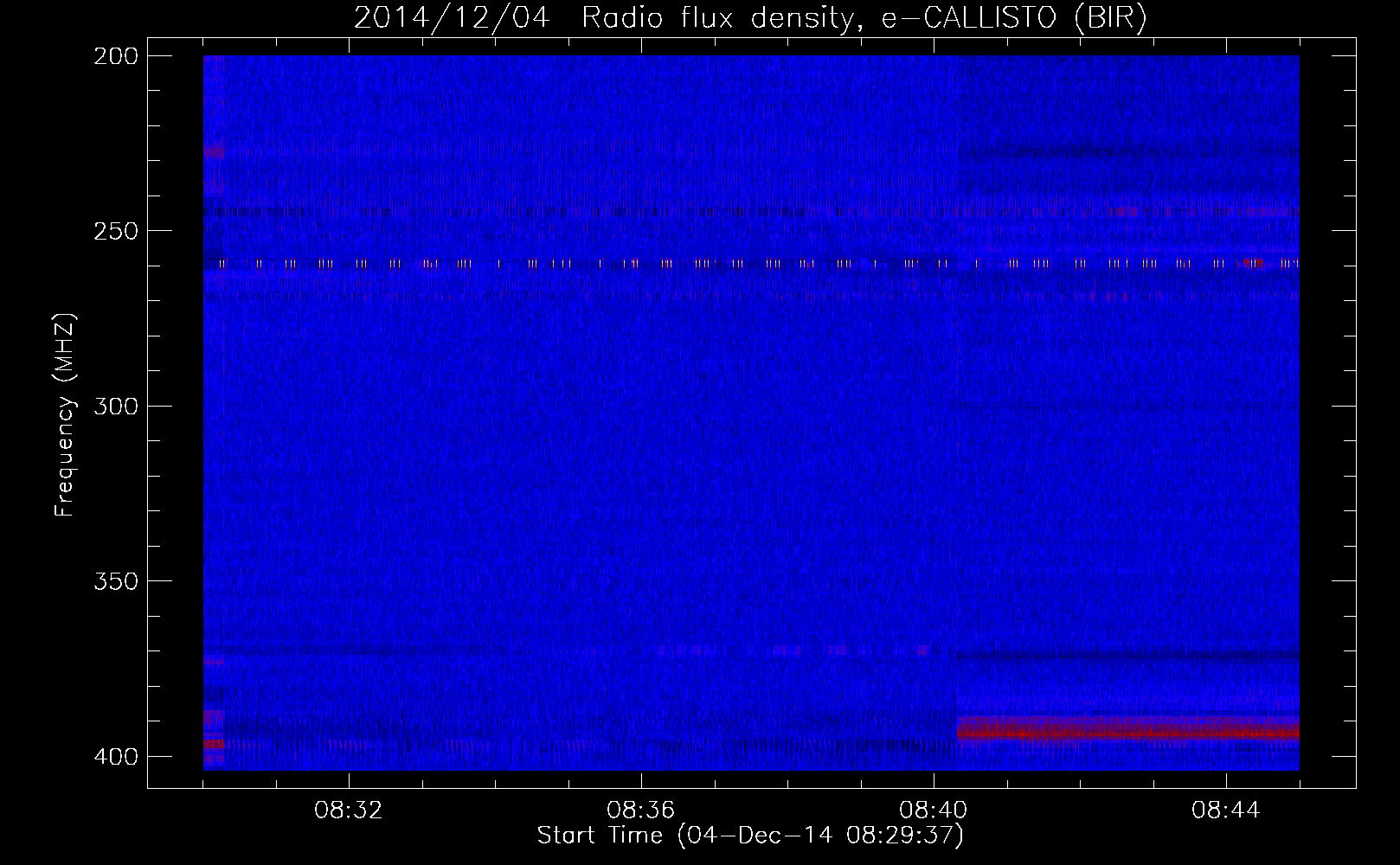Click the 400 frequency tick label
Image resolution: width=1400 pixels, height=865 pixels.
click(x=115, y=757)
